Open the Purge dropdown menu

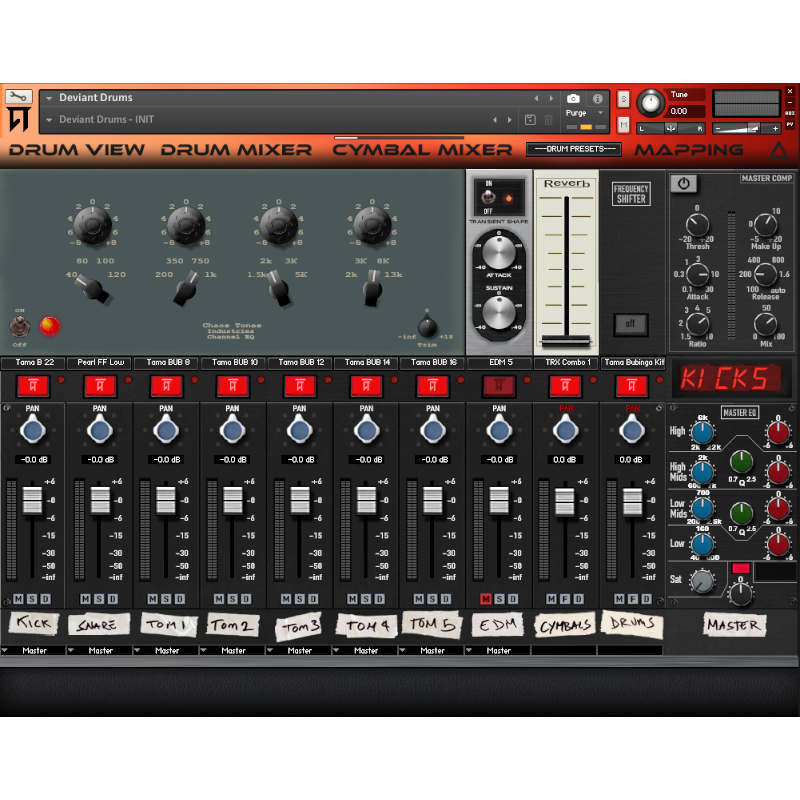584,113
